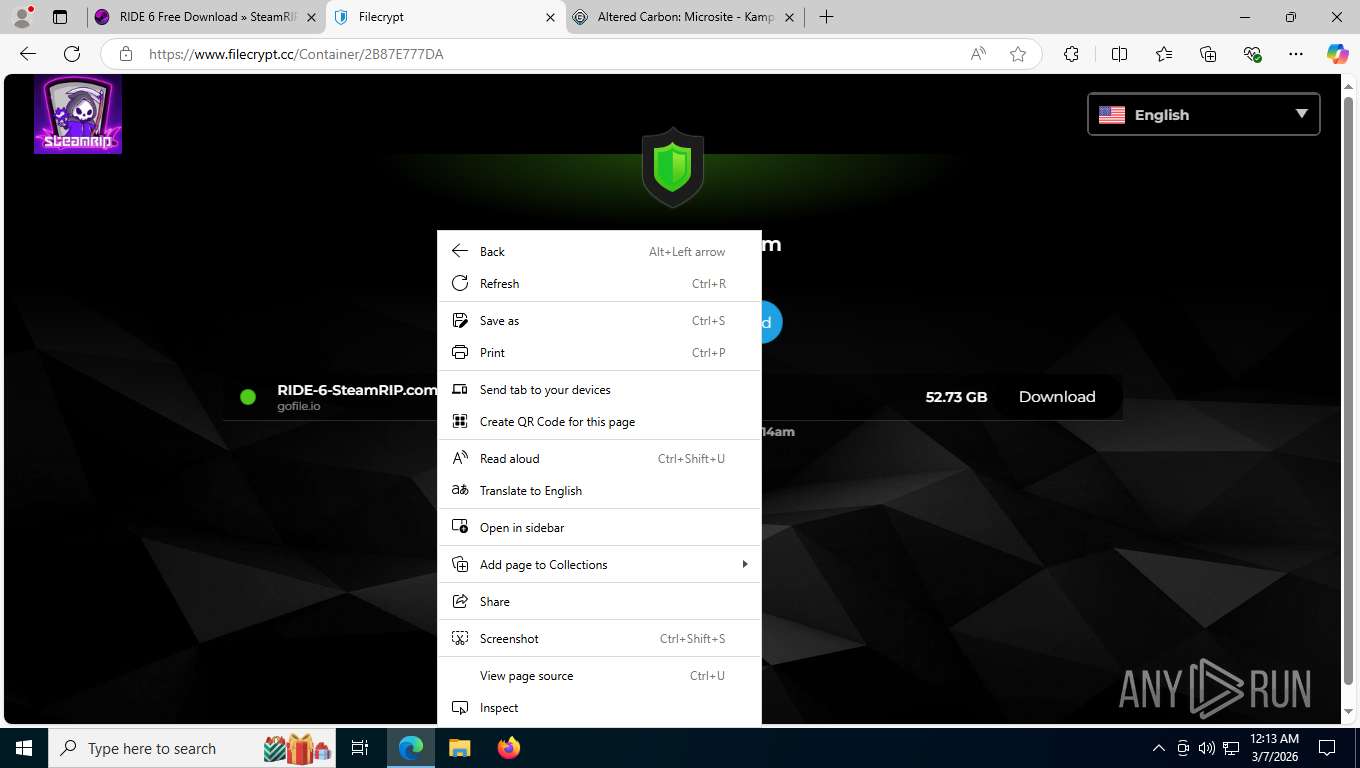Switch to Altered Carbon Microsite tab
The width and height of the screenshot is (1360, 768).
[684, 17]
